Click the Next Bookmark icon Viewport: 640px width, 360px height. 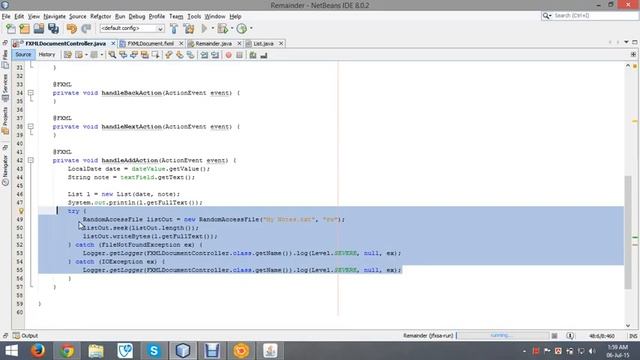(x=180, y=55)
